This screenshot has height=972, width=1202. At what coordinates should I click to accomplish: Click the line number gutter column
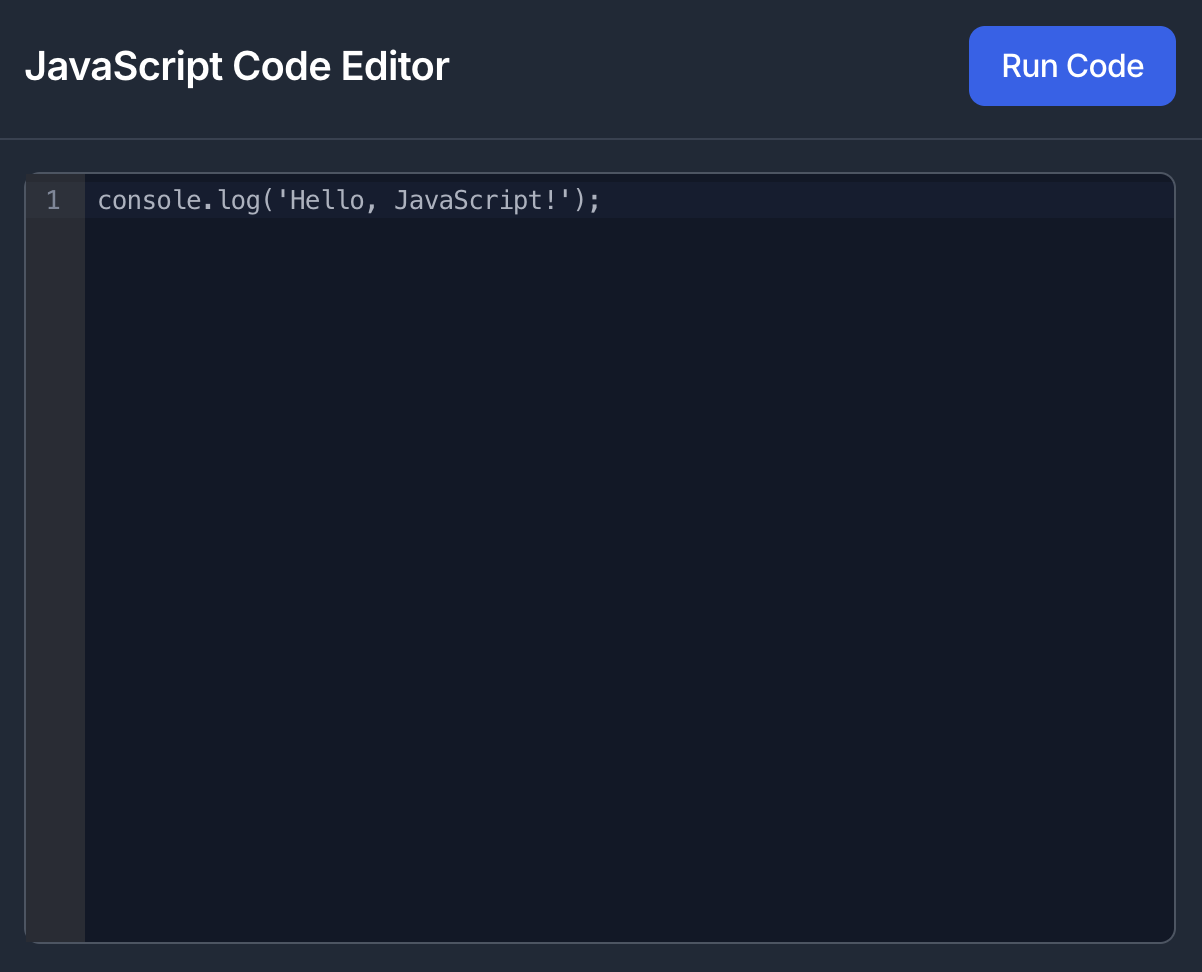54,500
